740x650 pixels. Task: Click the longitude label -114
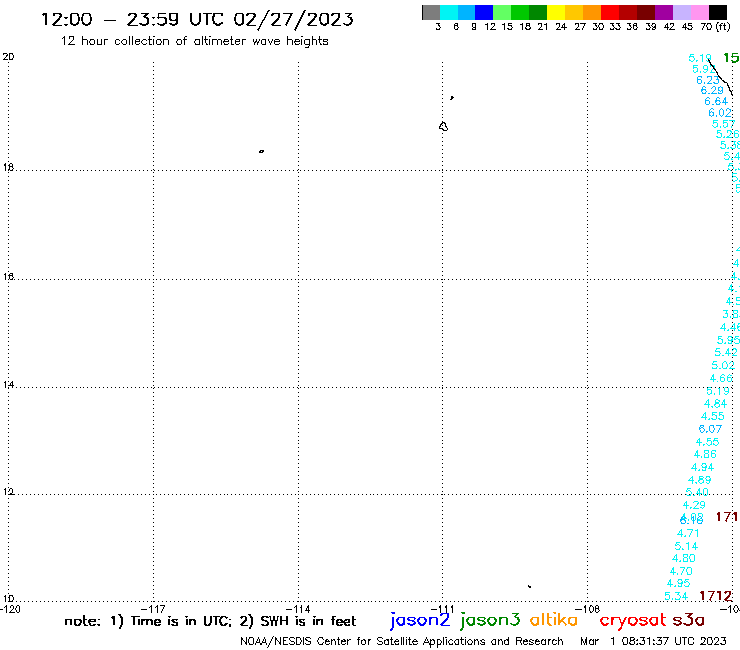pyautogui.click(x=298, y=609)
